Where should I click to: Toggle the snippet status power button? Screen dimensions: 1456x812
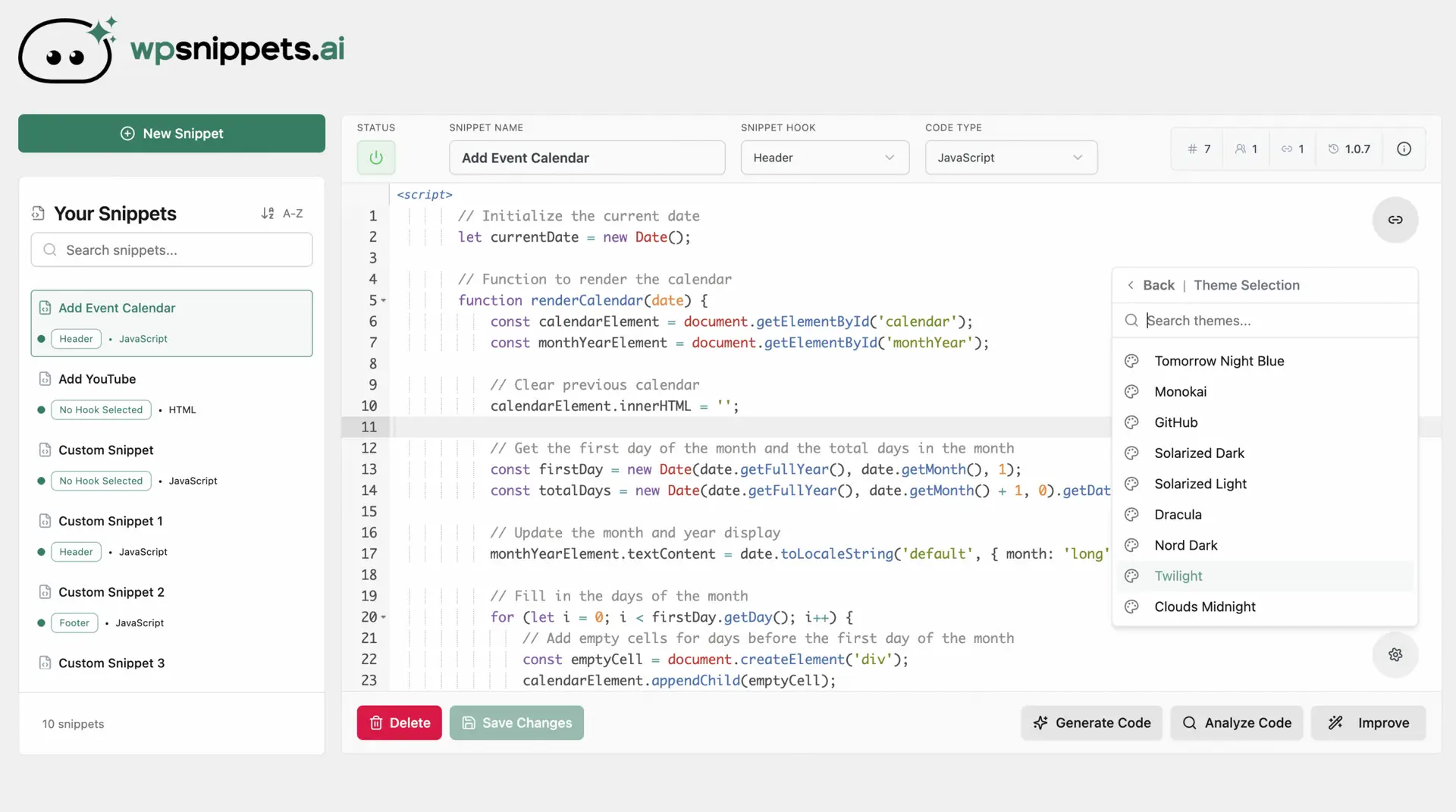click(376, 158)
